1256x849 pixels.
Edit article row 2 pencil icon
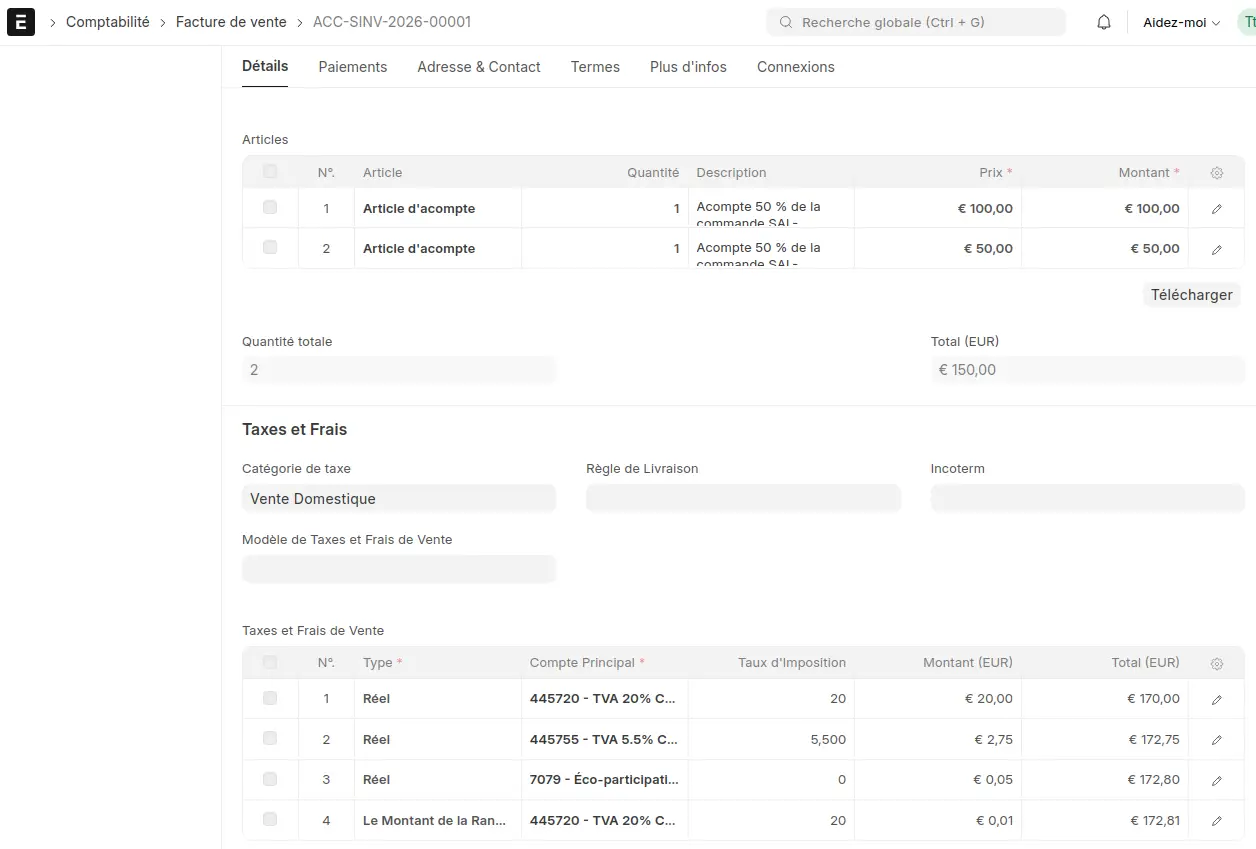(1217, 249)
